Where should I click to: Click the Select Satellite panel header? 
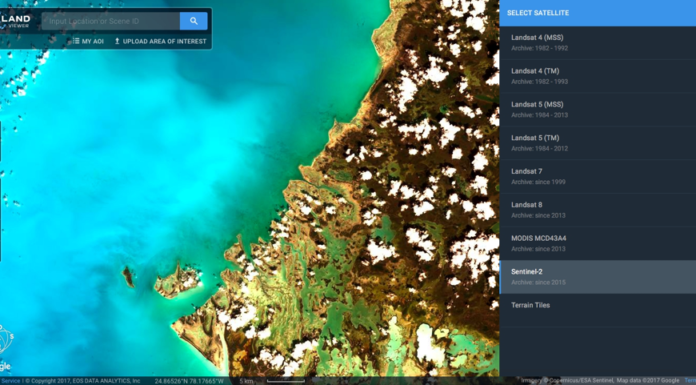[597, 13]
